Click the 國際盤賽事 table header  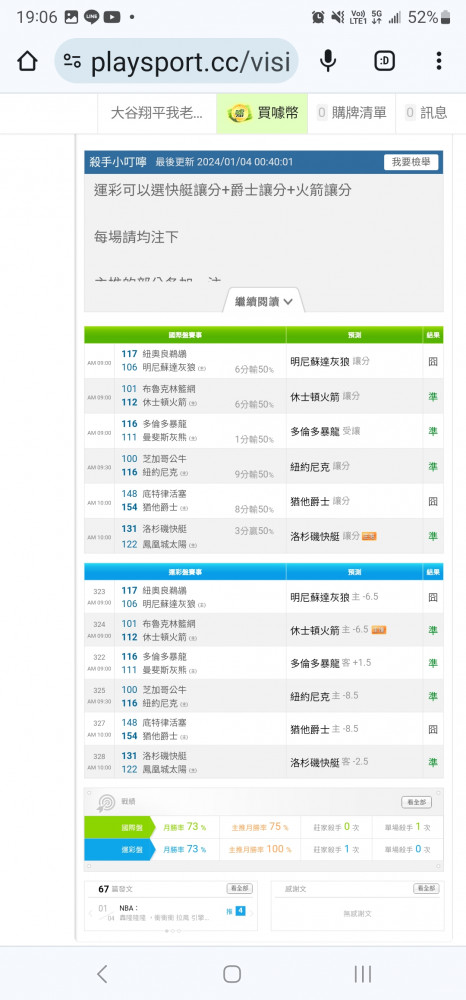(186, 335)
